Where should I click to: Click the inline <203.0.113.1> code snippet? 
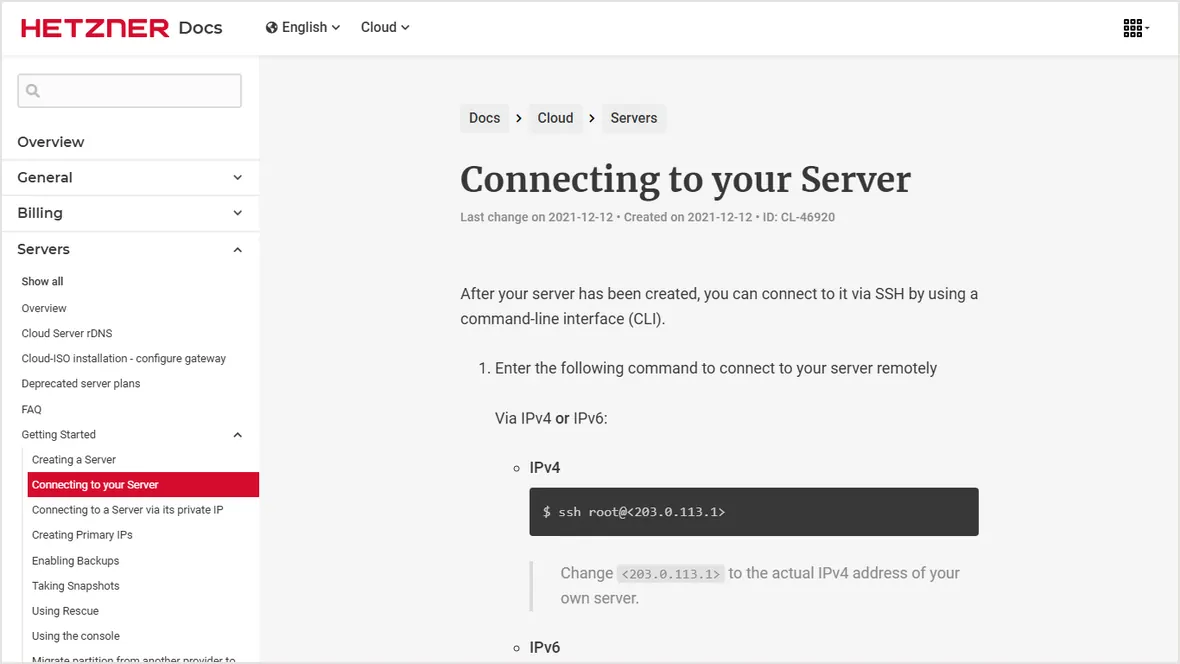671,574
